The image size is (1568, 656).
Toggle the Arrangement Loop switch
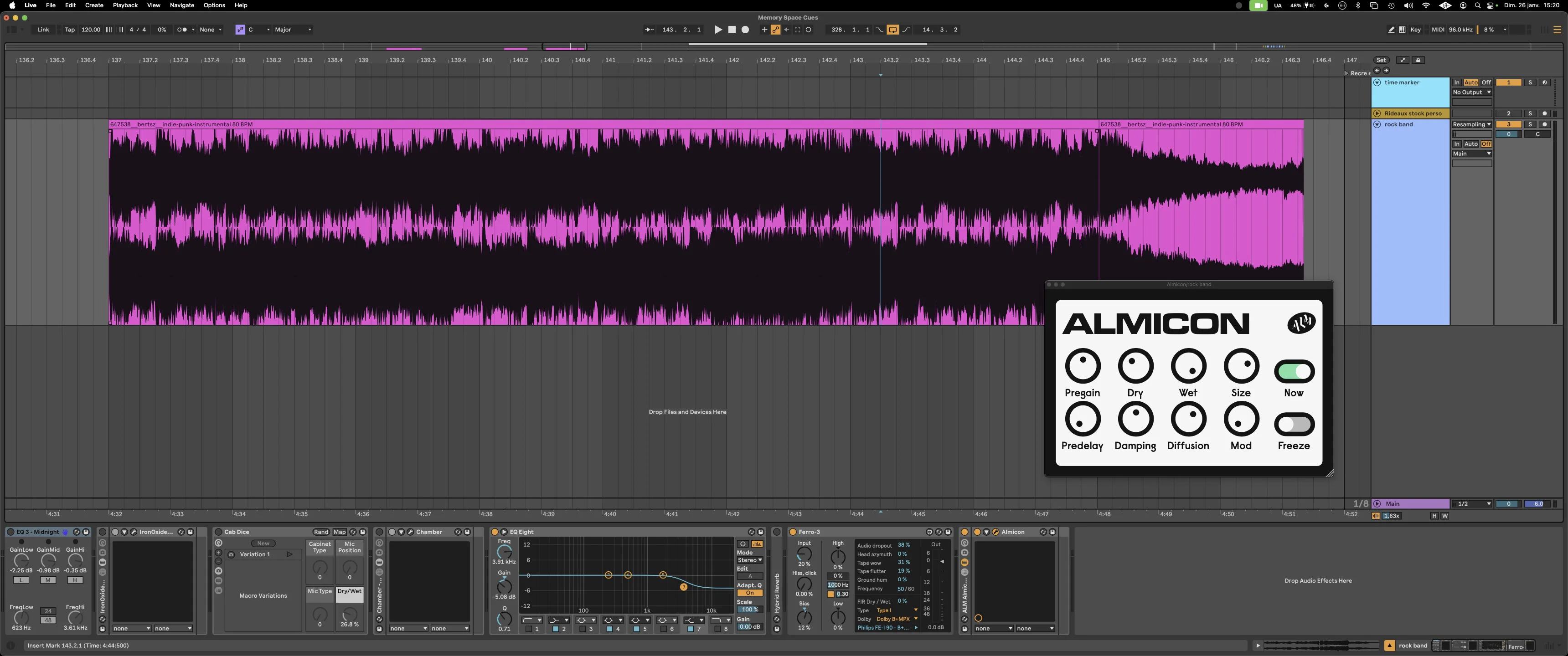click(892, 30)
